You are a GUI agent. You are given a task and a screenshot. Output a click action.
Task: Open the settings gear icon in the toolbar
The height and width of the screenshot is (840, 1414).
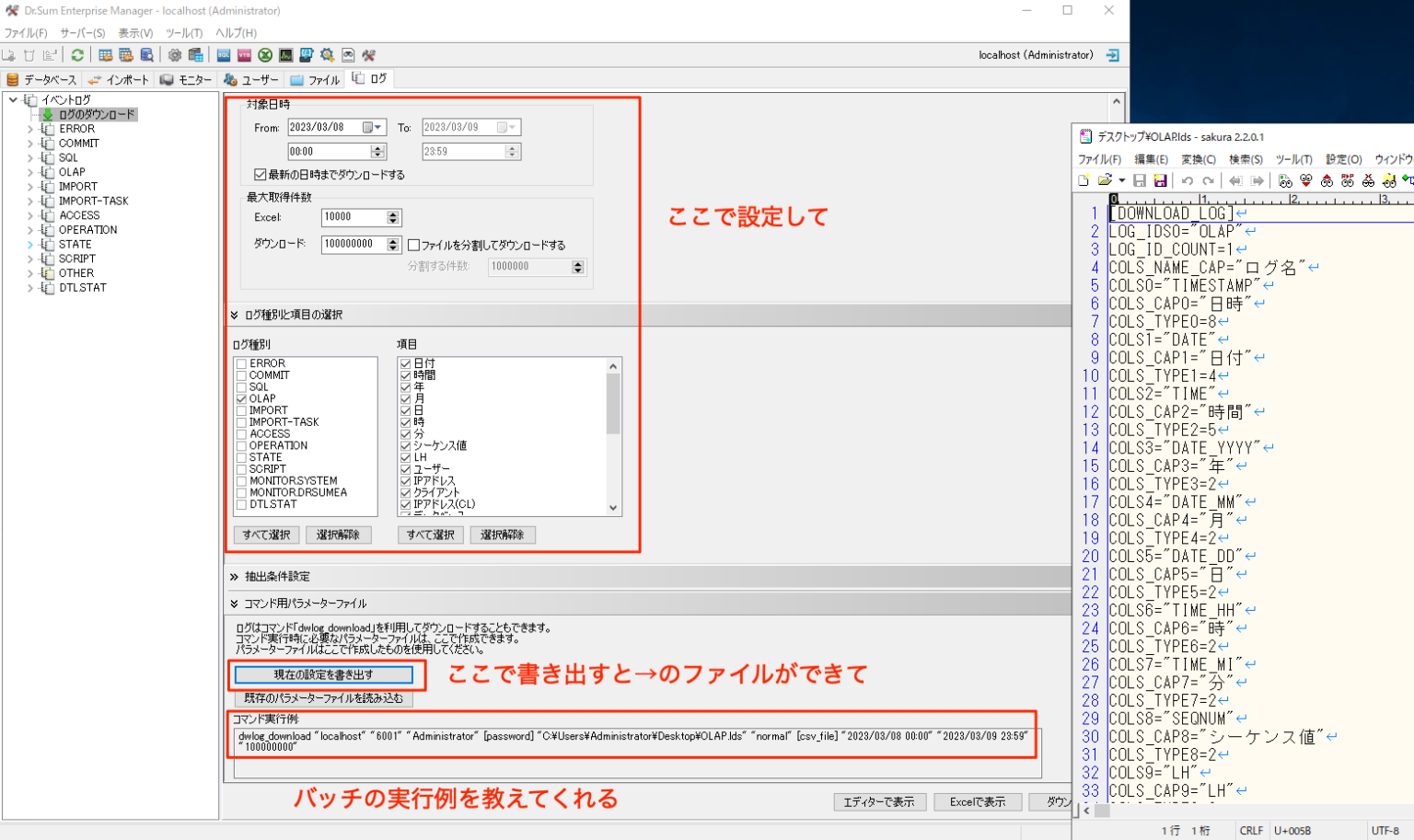click(174, 55)
